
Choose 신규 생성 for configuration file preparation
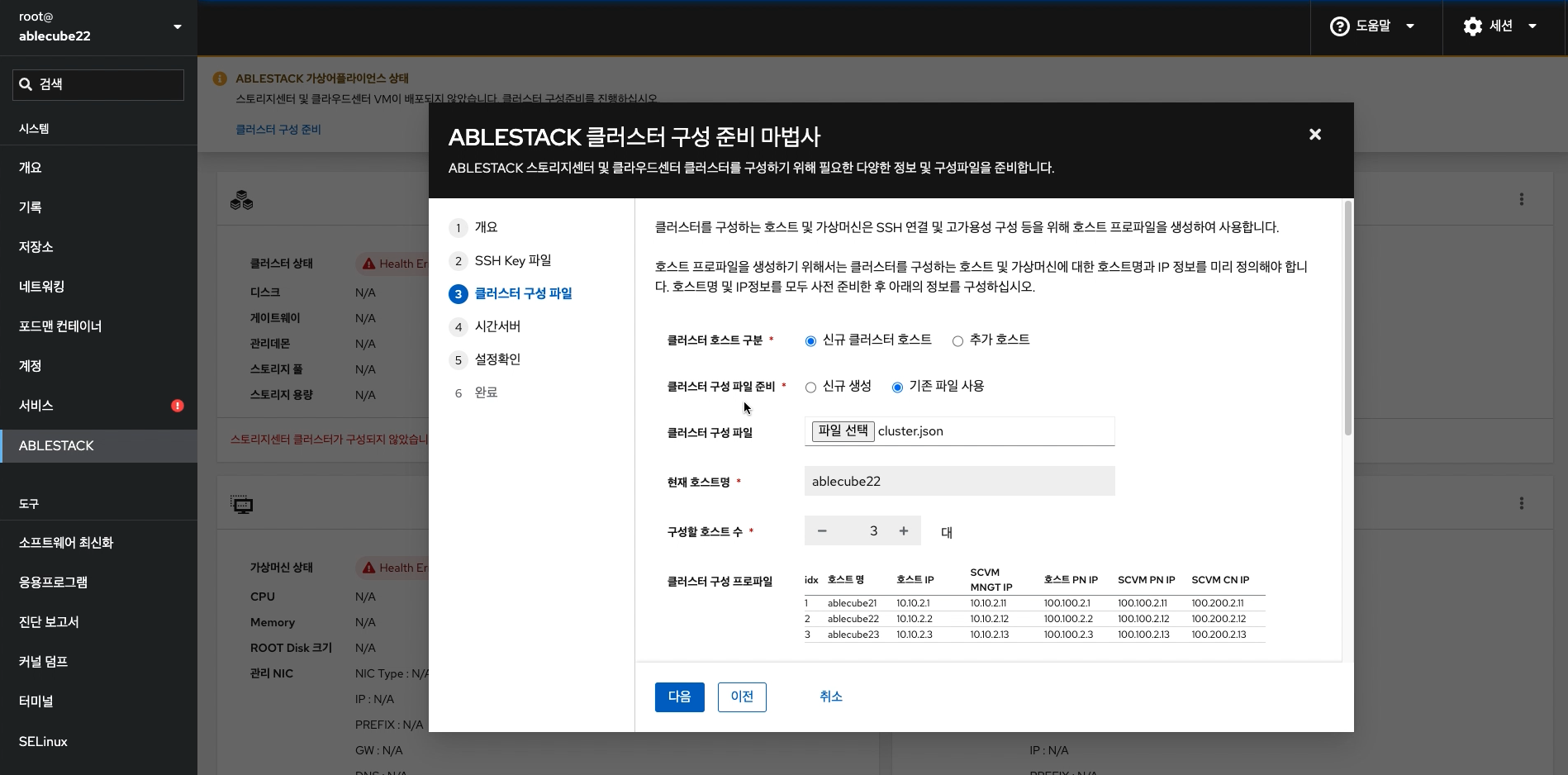click(810, 387)
